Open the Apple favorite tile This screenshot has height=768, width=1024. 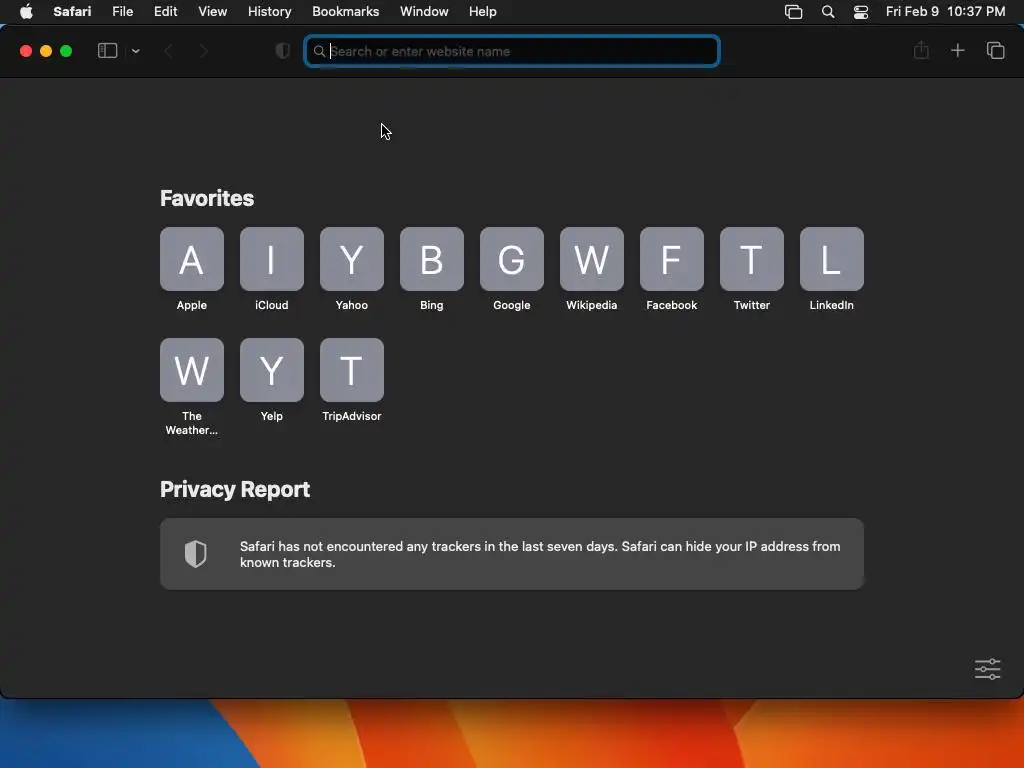click(x=191, y=259)
